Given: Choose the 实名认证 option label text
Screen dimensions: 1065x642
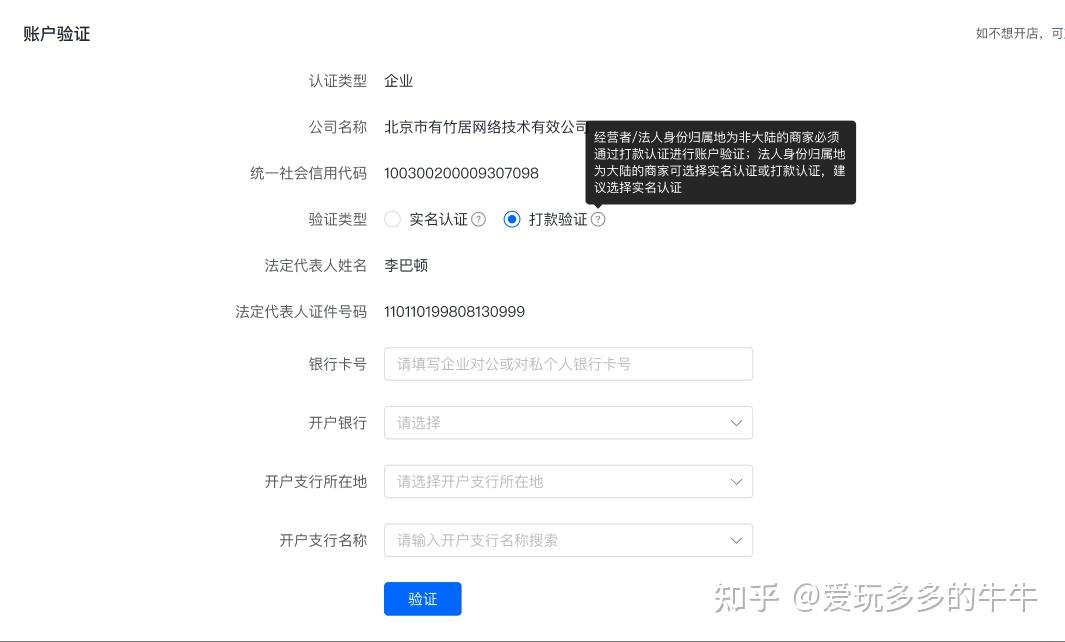Looking at the screenshot, I should point(438,219).
